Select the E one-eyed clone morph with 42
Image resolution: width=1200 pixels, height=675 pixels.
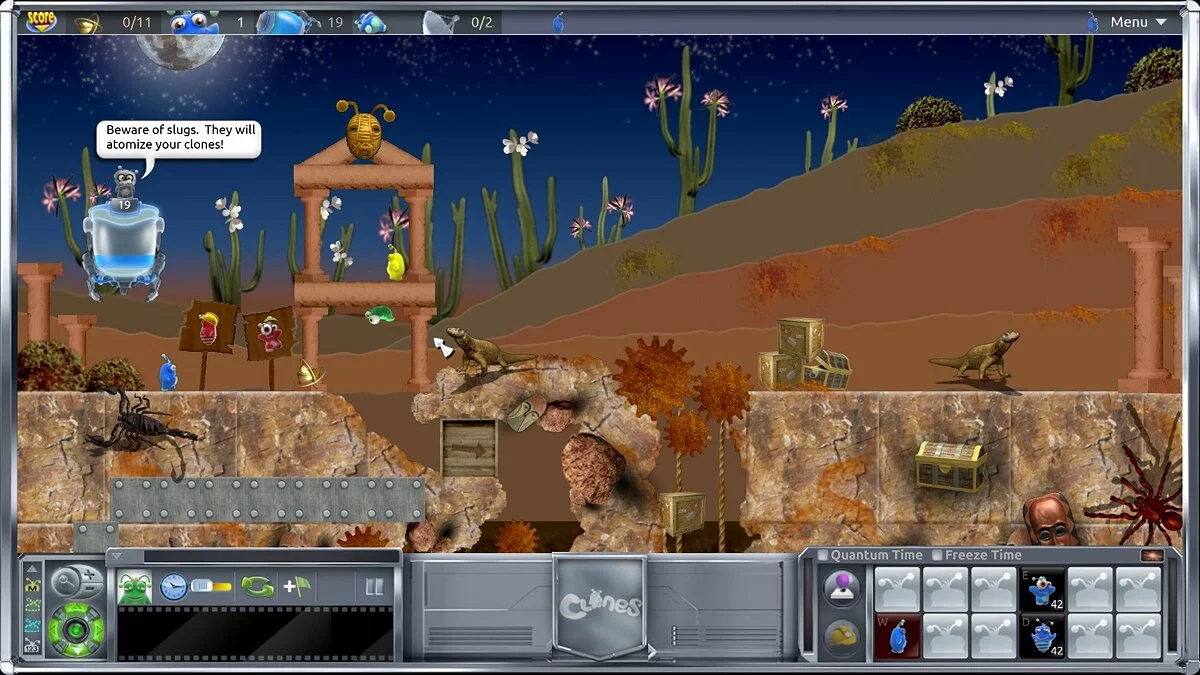(x=1041, y=590)
